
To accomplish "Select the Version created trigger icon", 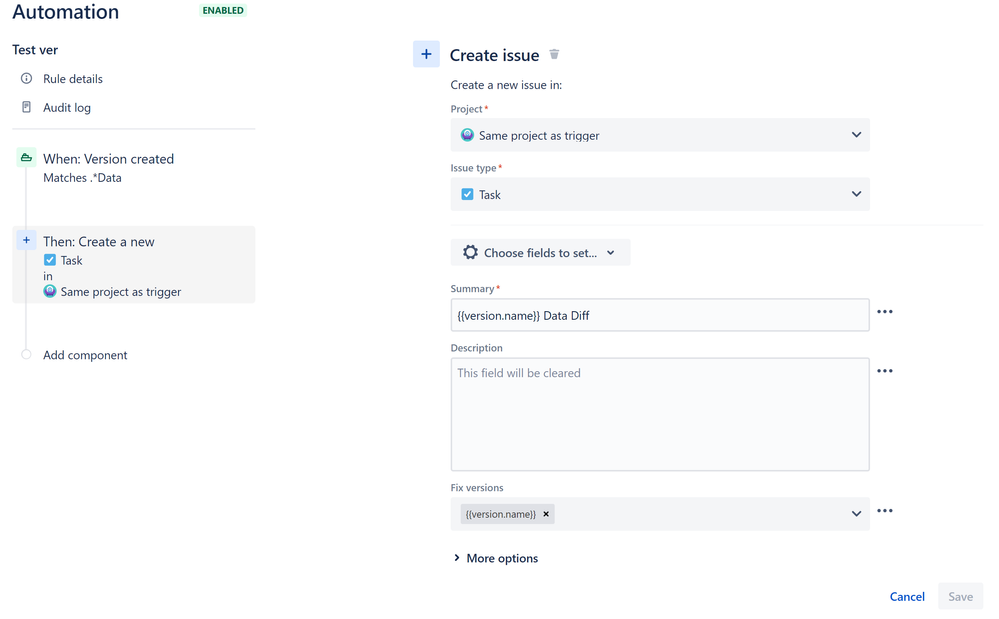I will [x=26, y=157].
